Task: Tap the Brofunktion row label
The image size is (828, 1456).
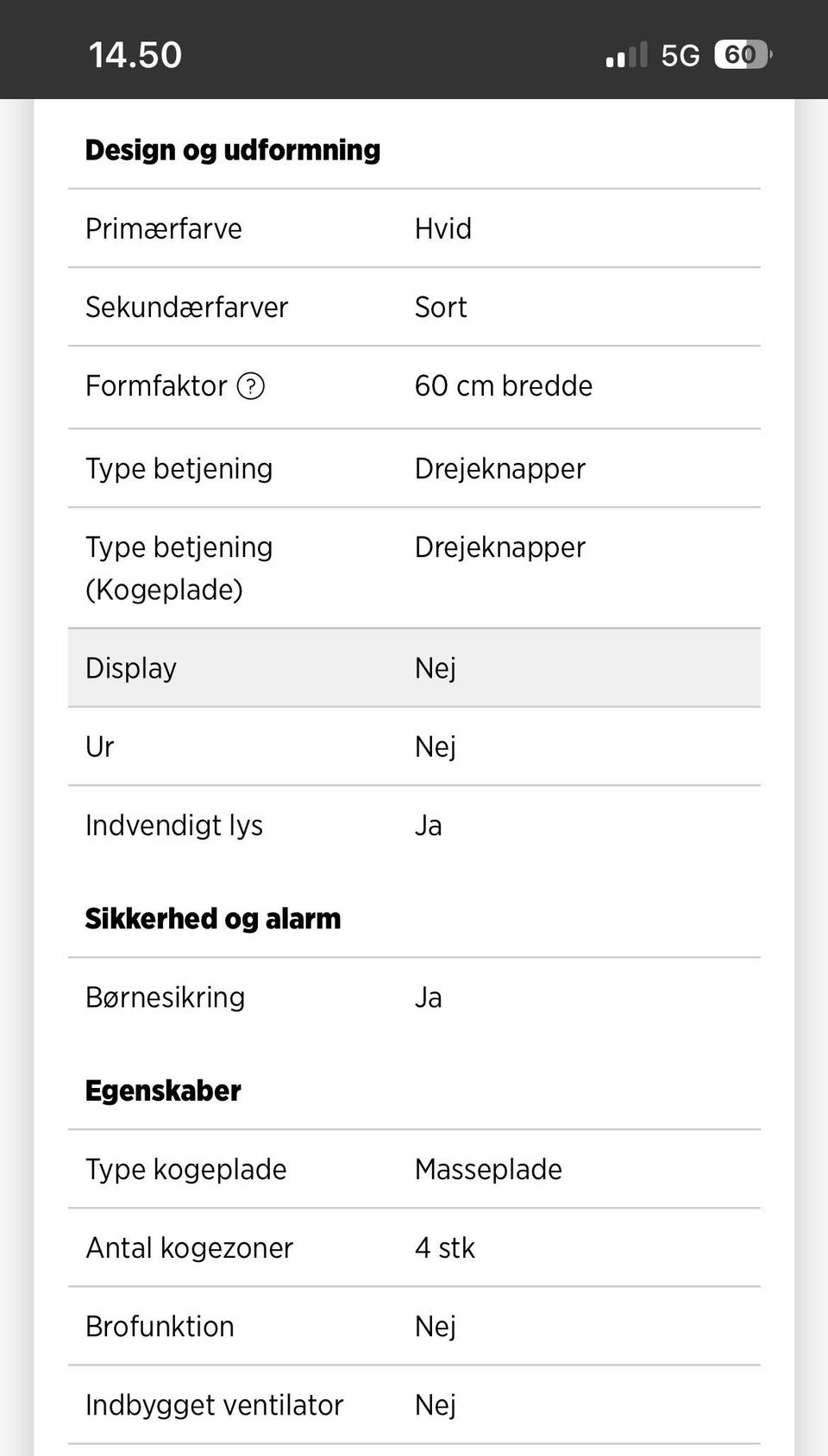Action: (160, 1327)
